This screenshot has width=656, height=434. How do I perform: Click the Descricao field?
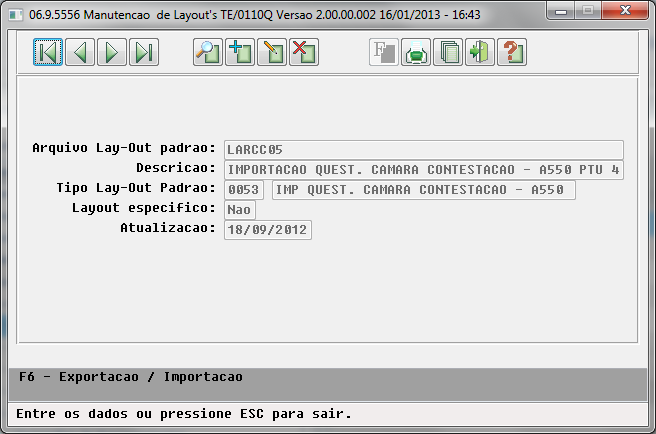click(x=424, y=169)
